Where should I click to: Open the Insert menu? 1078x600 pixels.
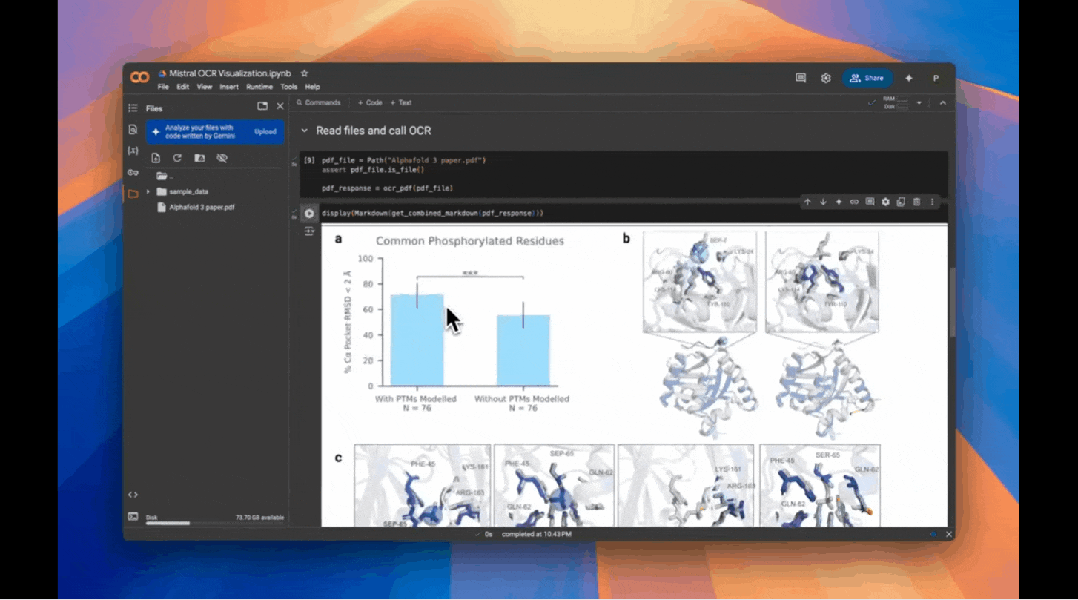(x=229, y=87)
